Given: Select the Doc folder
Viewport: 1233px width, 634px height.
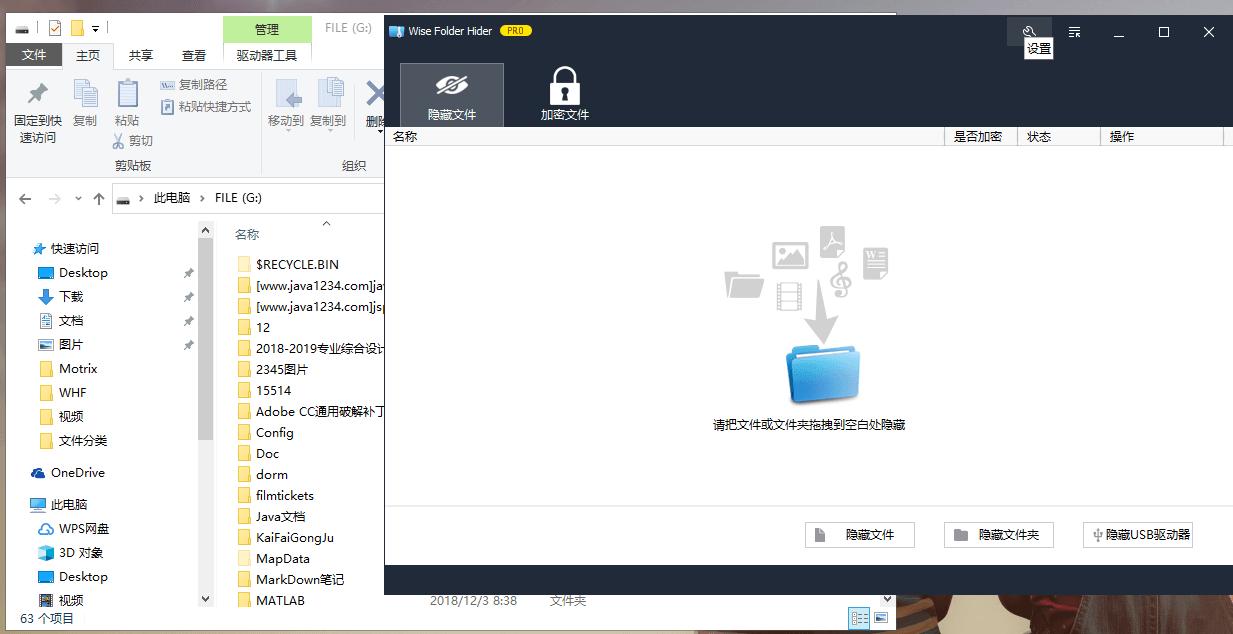Looking at the screenshot, I should pyautogui.click(x=267, y=453).
